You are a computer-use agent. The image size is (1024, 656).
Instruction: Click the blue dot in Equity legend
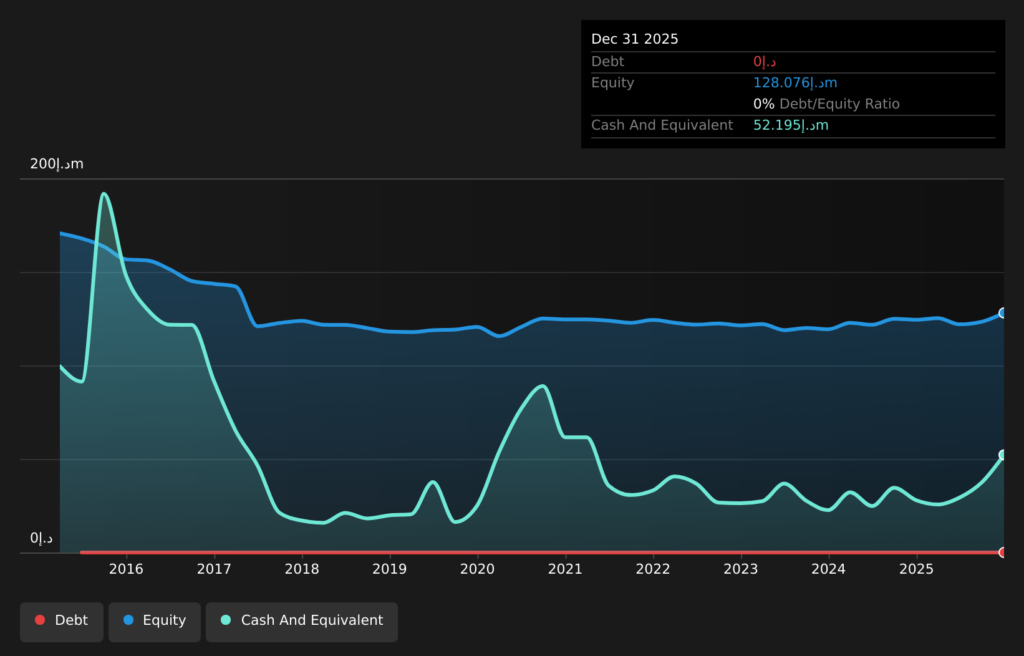click(x=128, y=621)
